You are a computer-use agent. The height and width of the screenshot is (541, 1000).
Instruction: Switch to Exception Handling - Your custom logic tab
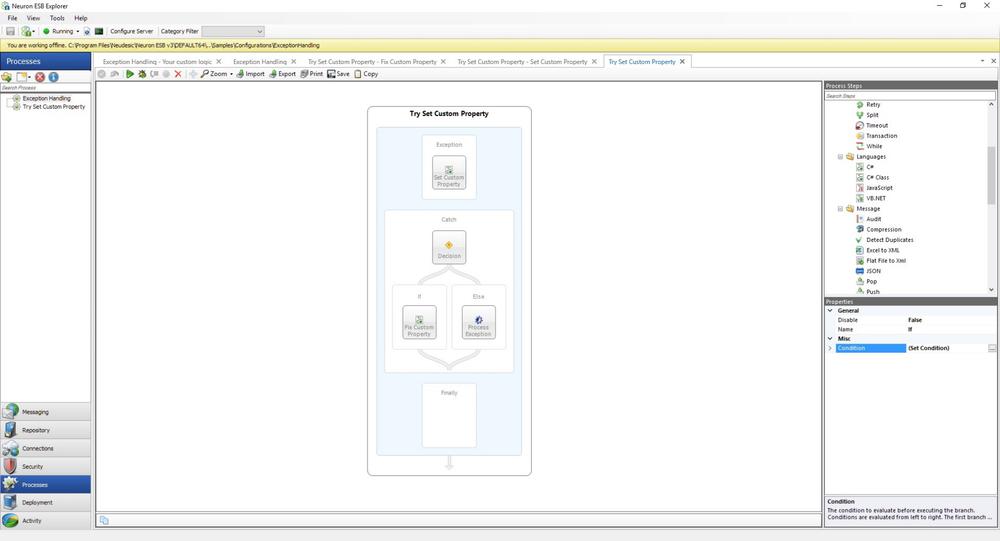tap(157, 62)
